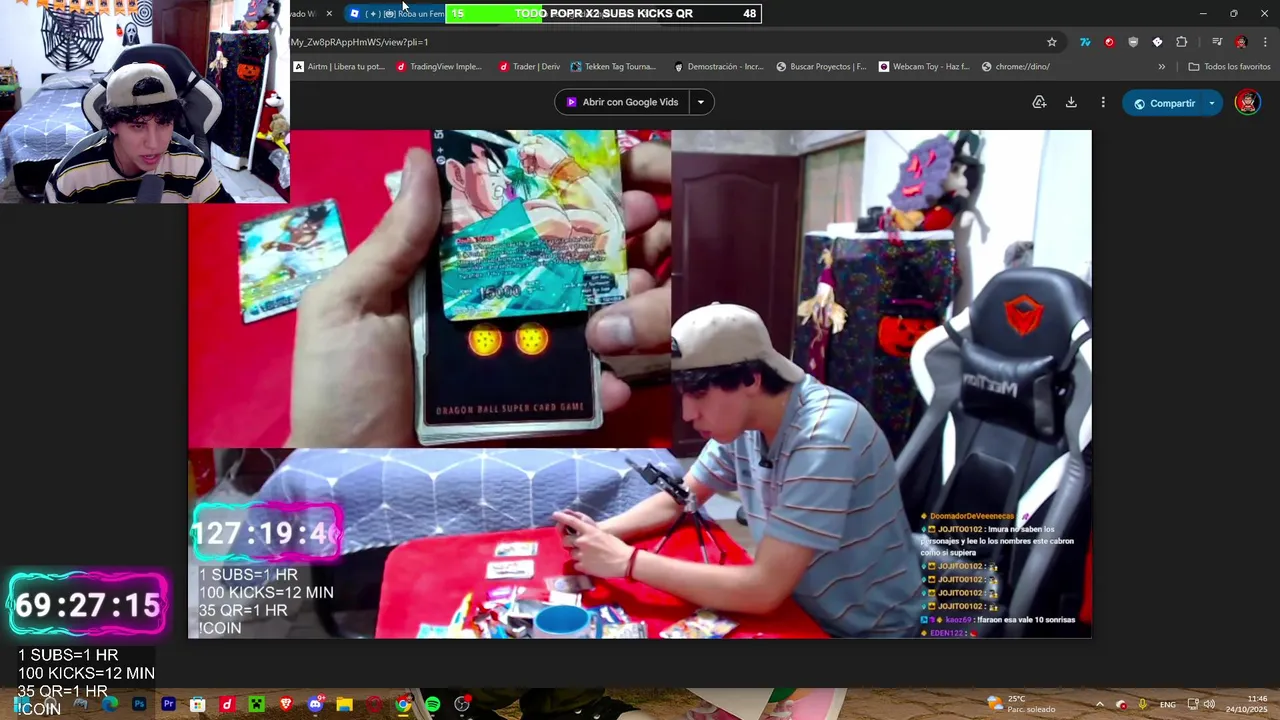Click the red circular extension icon

(1109, 42)
